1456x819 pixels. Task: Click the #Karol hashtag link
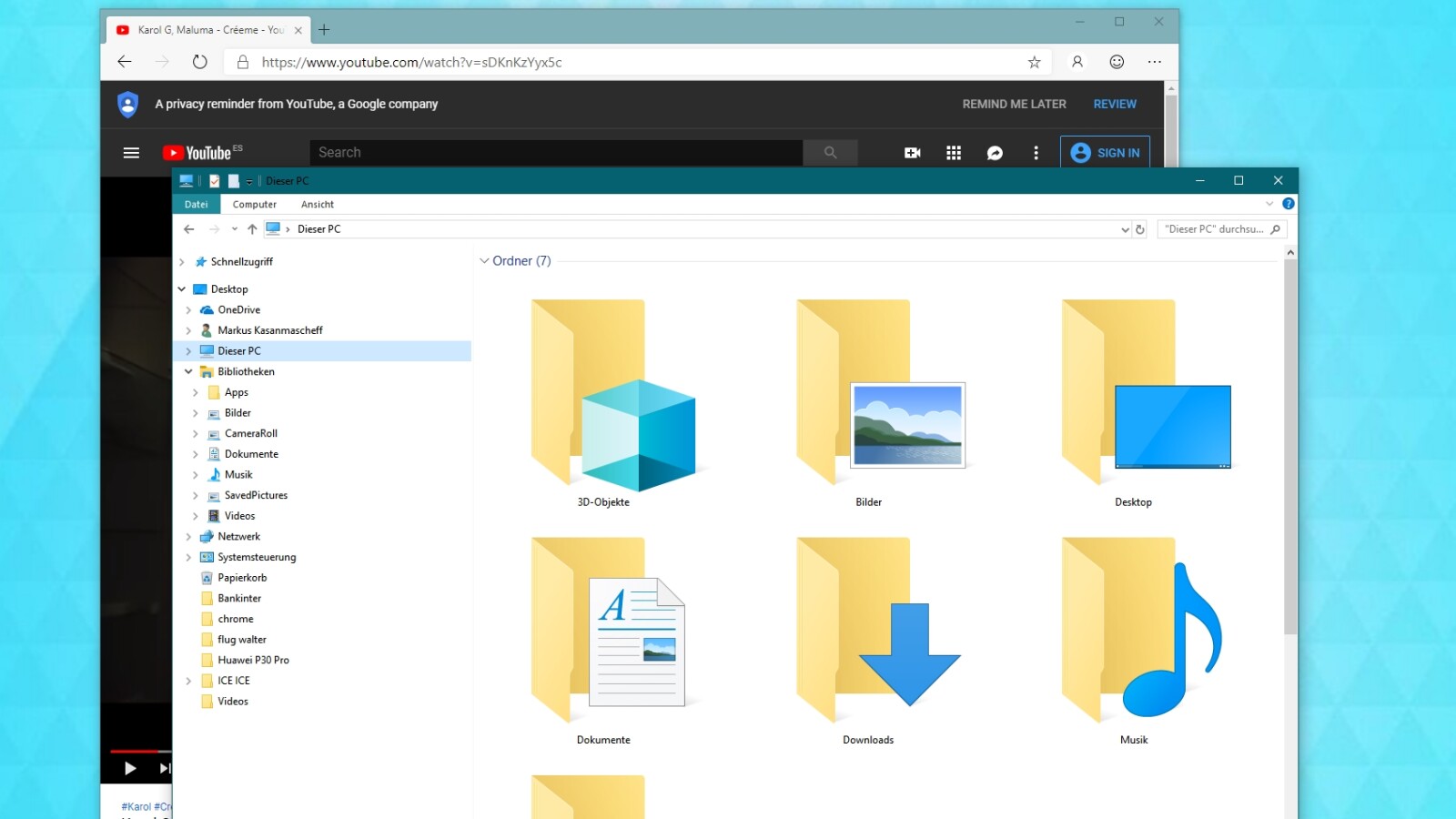point(136,807)
